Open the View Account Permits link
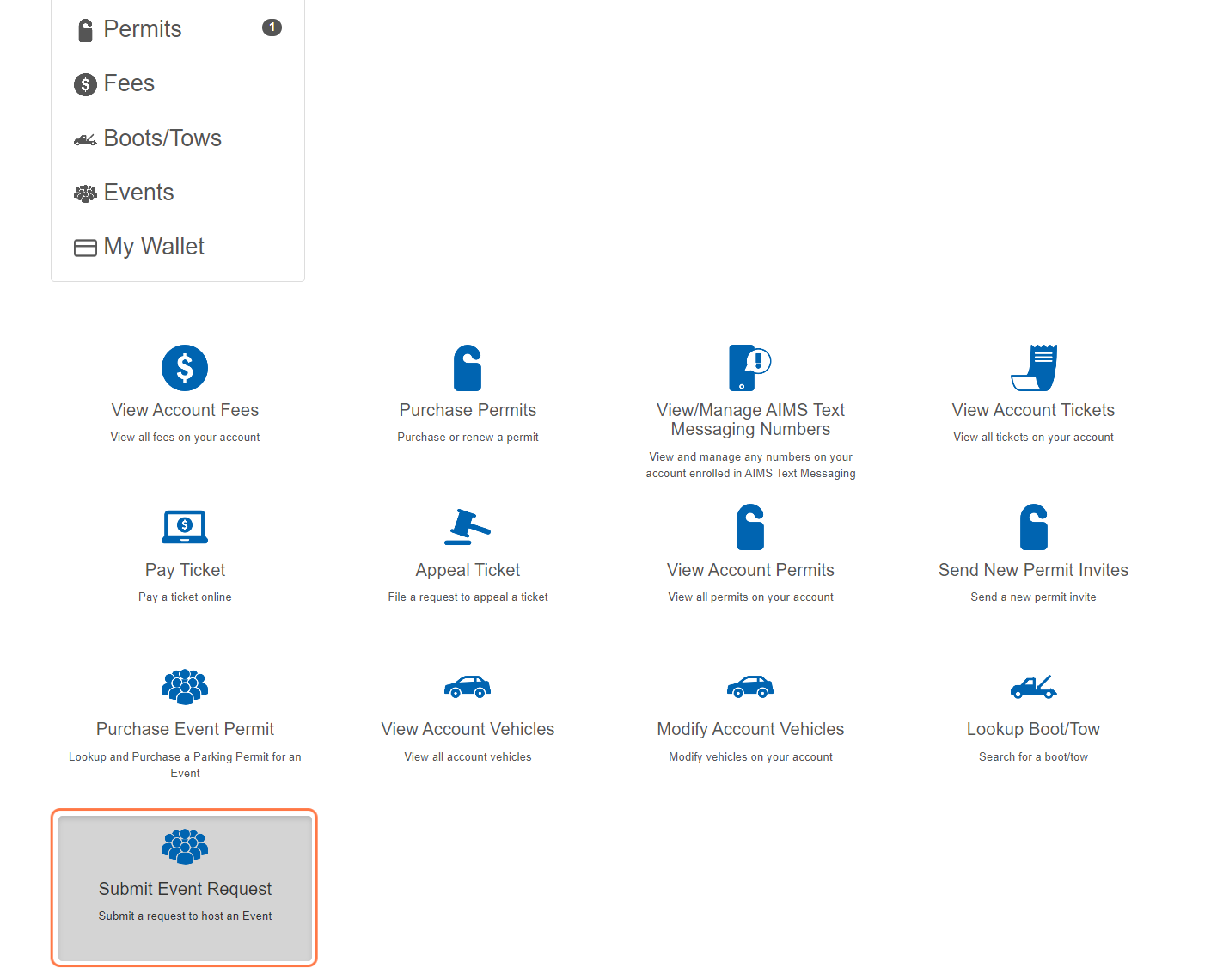 click(x=750, y=570)
